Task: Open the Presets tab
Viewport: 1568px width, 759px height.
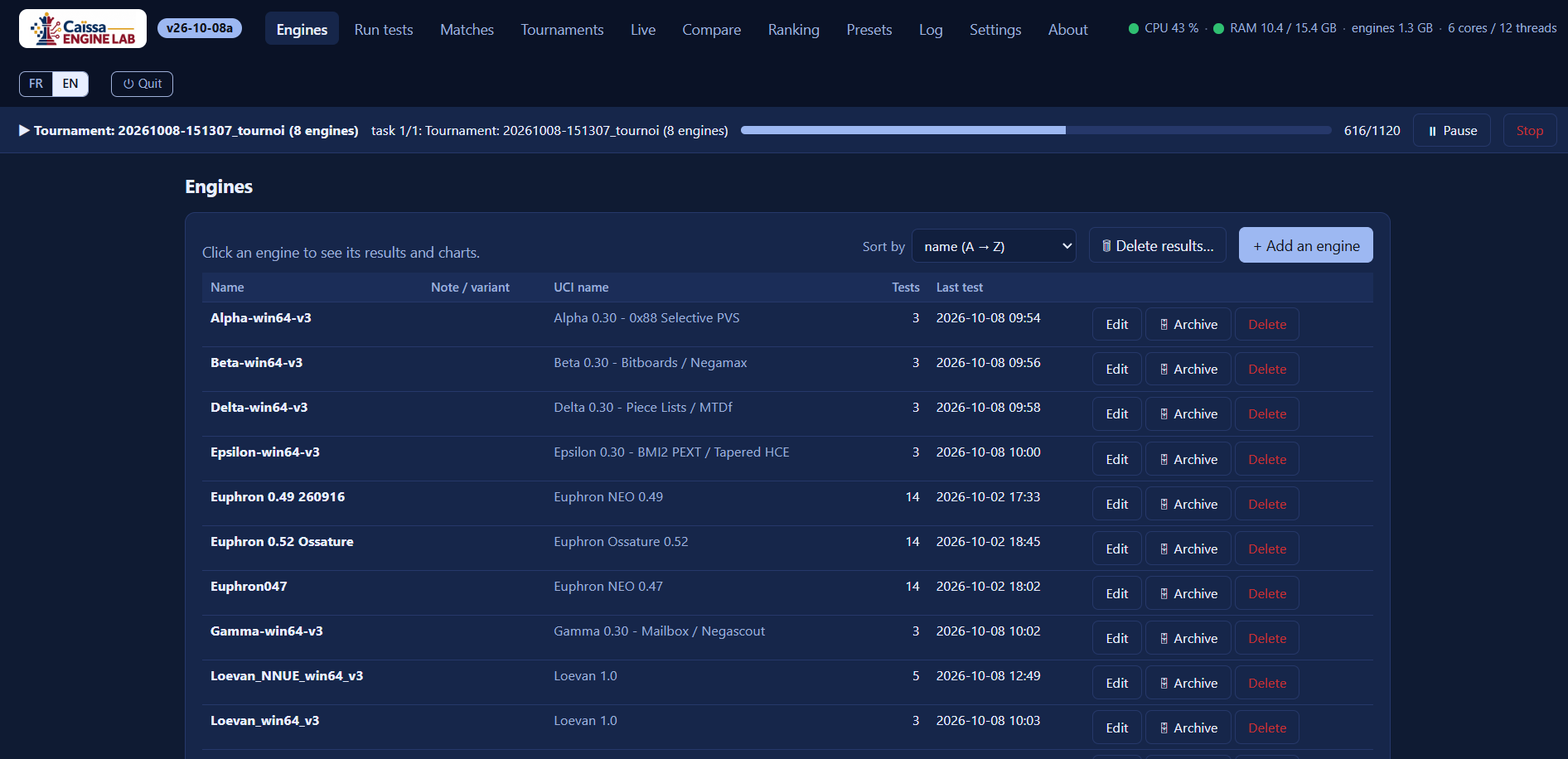Action: point(869,29)
